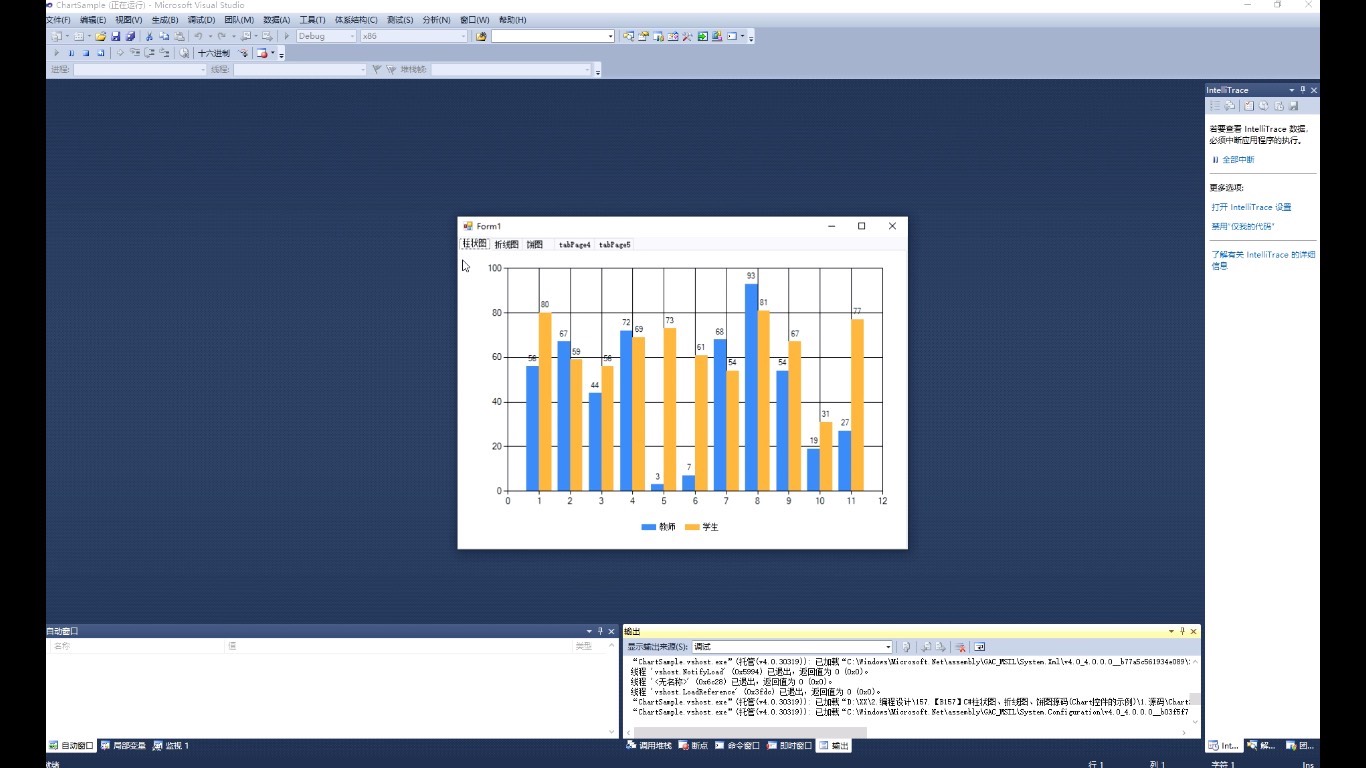Switch to 局部变量 locals tab

(x=123, y=746)
